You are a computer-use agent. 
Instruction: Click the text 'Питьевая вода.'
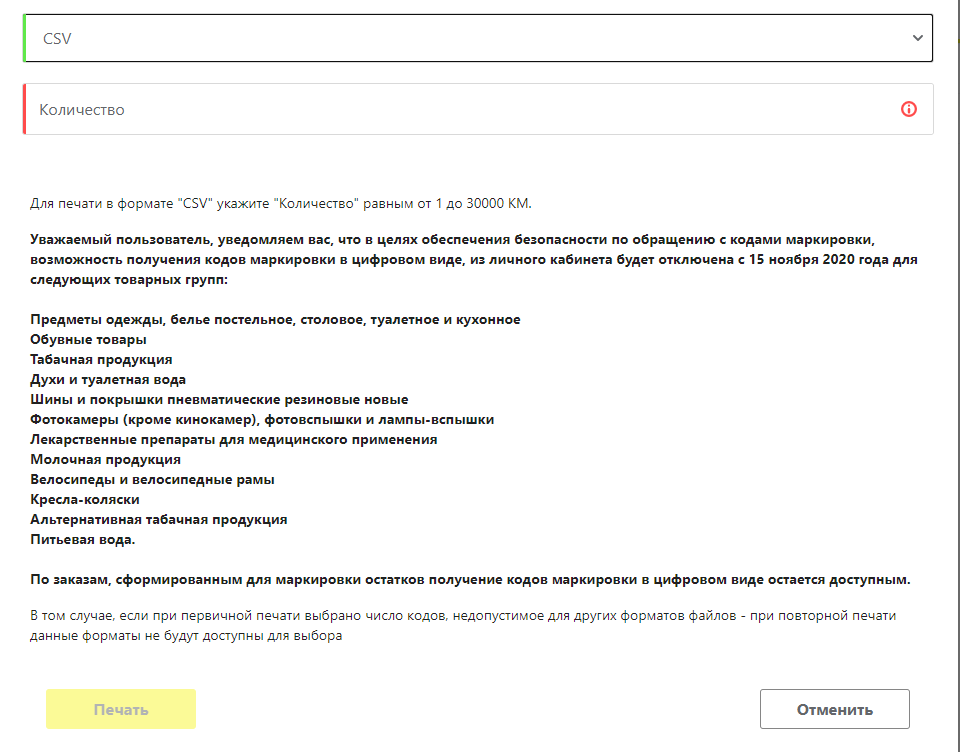83,540
